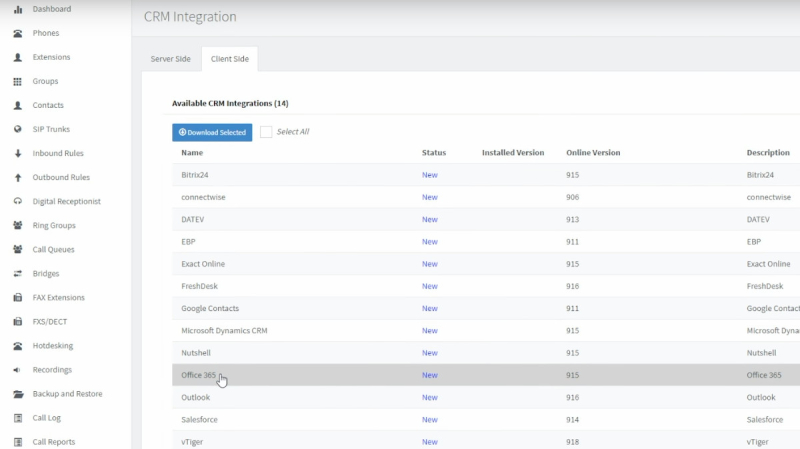Select the Nutshell integration name
The height and width of the screenshot is (449, 800).
pyautogui.click(x=195, y=353)
